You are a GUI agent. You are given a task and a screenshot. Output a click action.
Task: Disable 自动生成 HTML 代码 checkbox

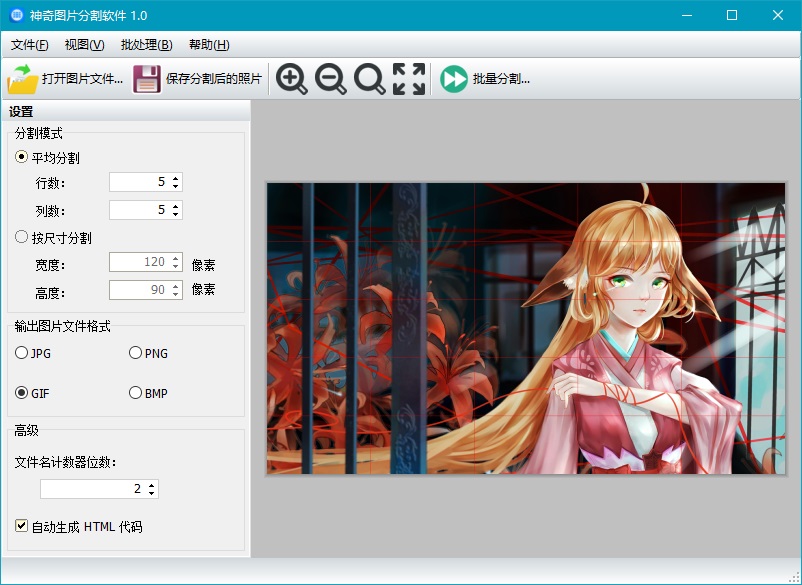[21, 525]
